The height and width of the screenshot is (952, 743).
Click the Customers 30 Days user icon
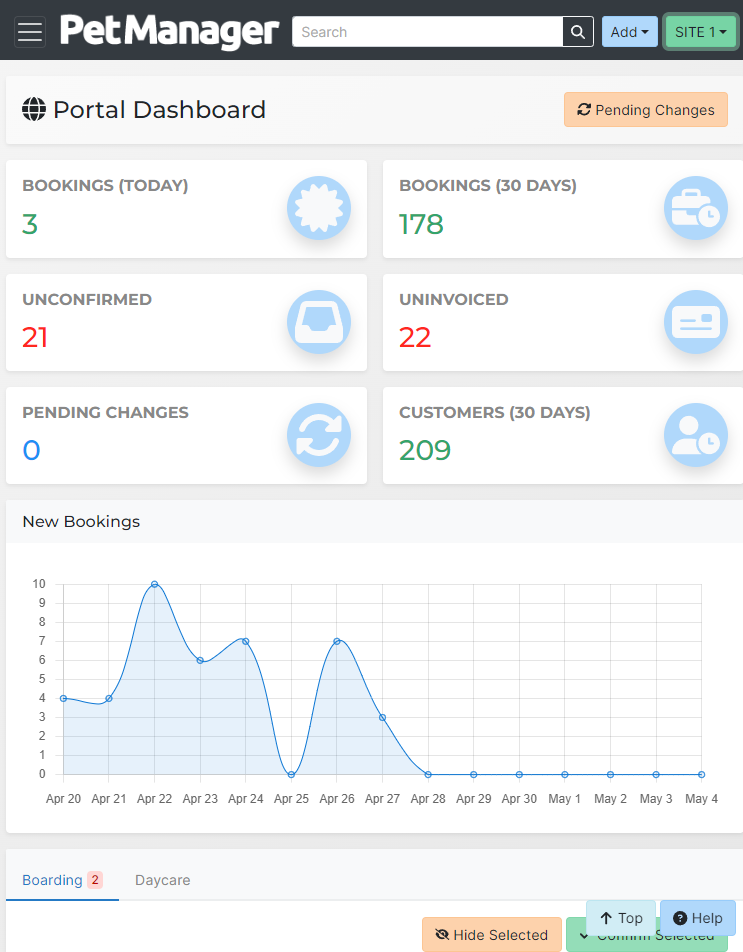click(696, 435)
